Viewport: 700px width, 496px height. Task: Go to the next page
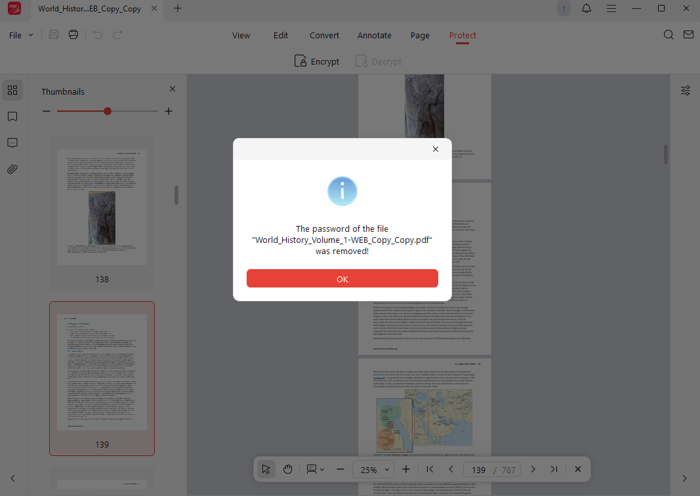(533, 469)
